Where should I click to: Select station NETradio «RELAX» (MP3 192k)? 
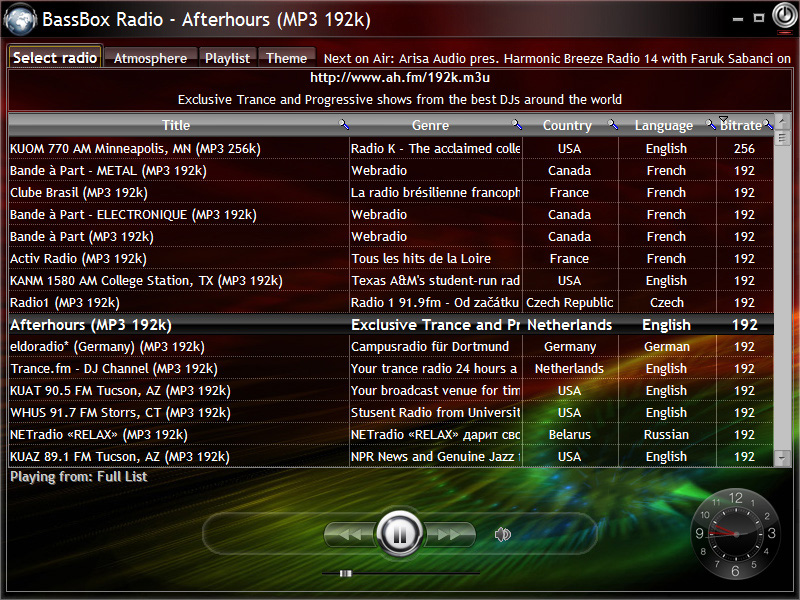(98, 434)
